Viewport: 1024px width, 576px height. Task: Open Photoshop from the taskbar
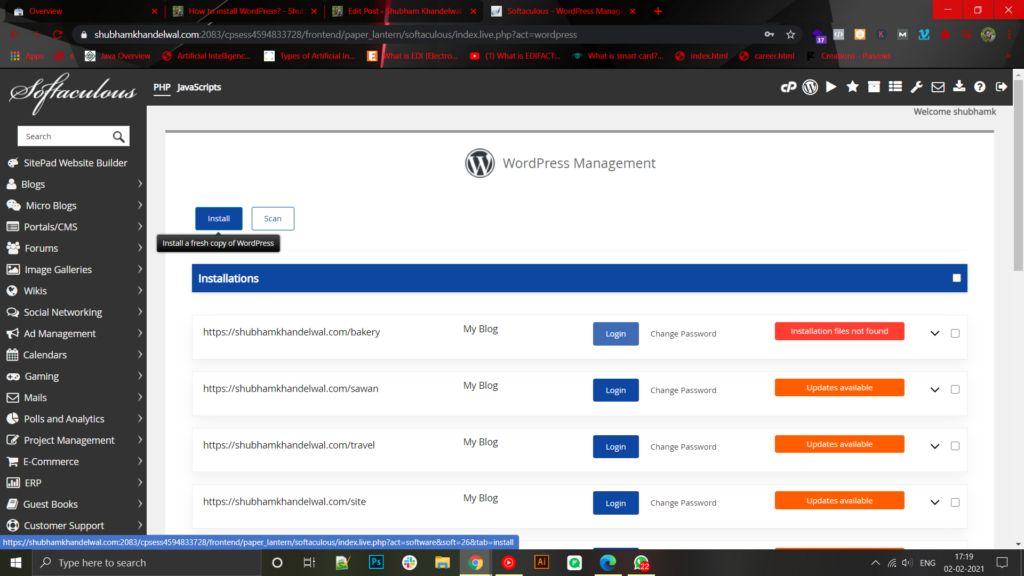(x=376, y=562)
